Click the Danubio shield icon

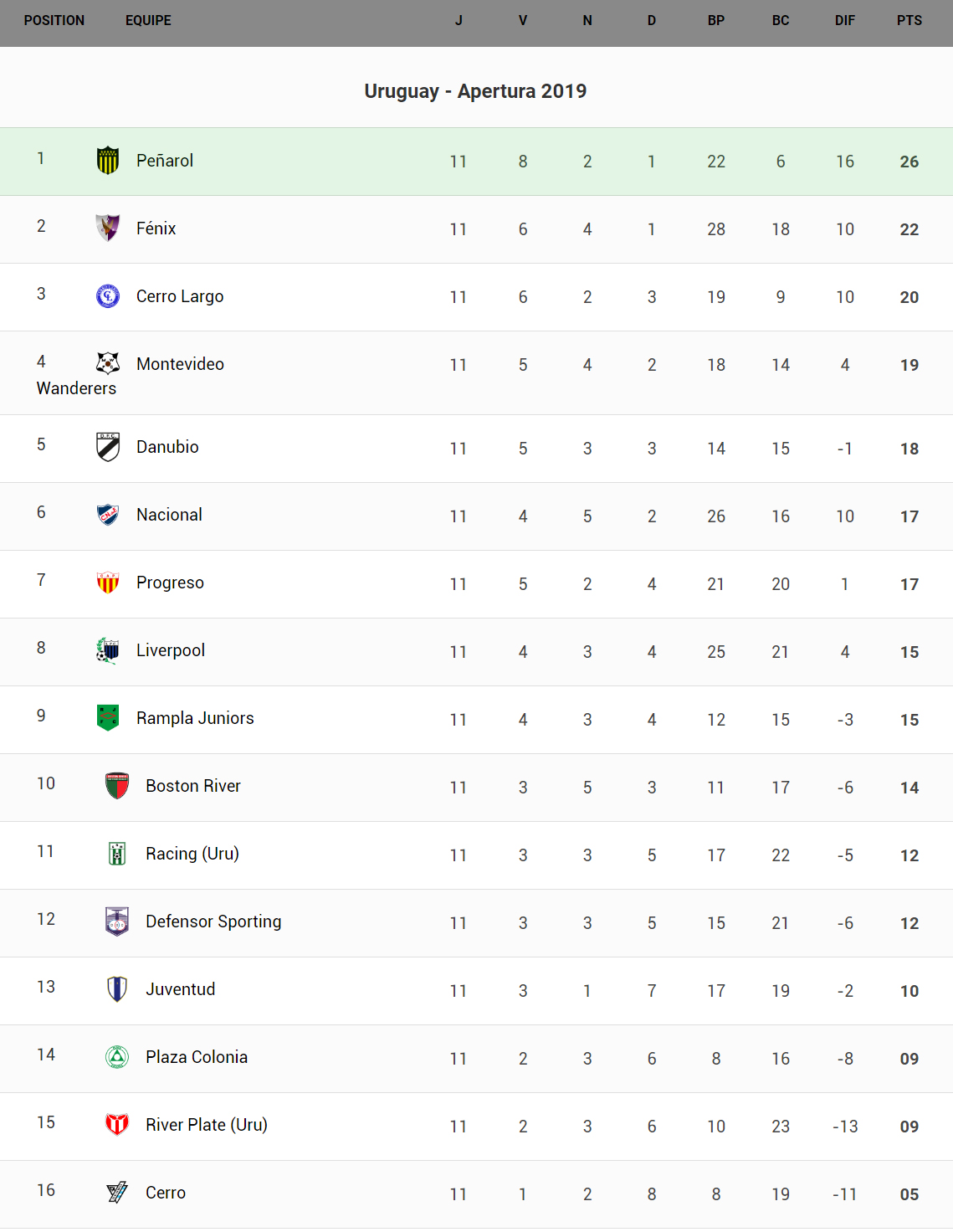(x=108, y=447)
